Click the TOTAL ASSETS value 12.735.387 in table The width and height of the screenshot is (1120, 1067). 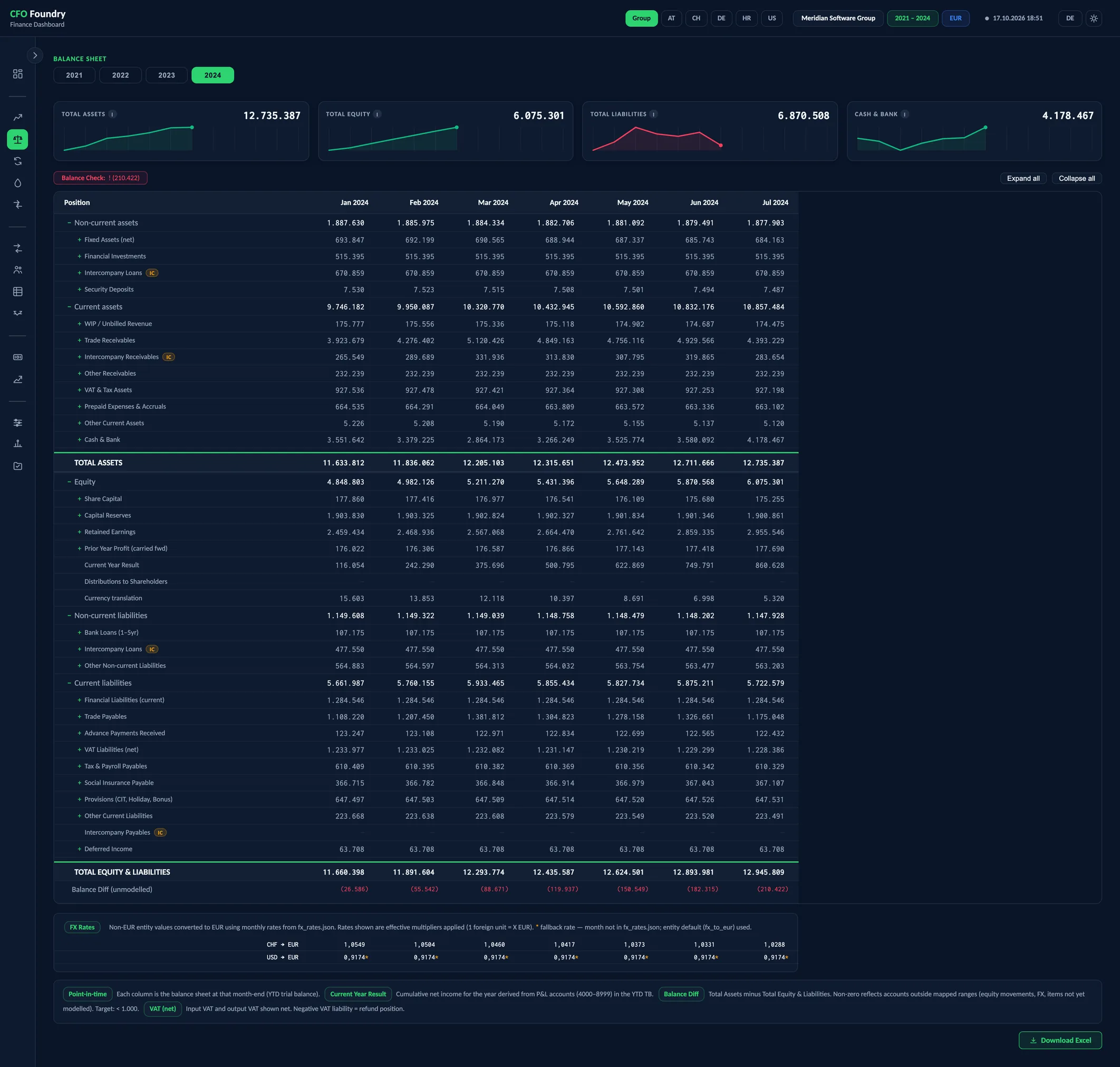[x=763, y=463]
